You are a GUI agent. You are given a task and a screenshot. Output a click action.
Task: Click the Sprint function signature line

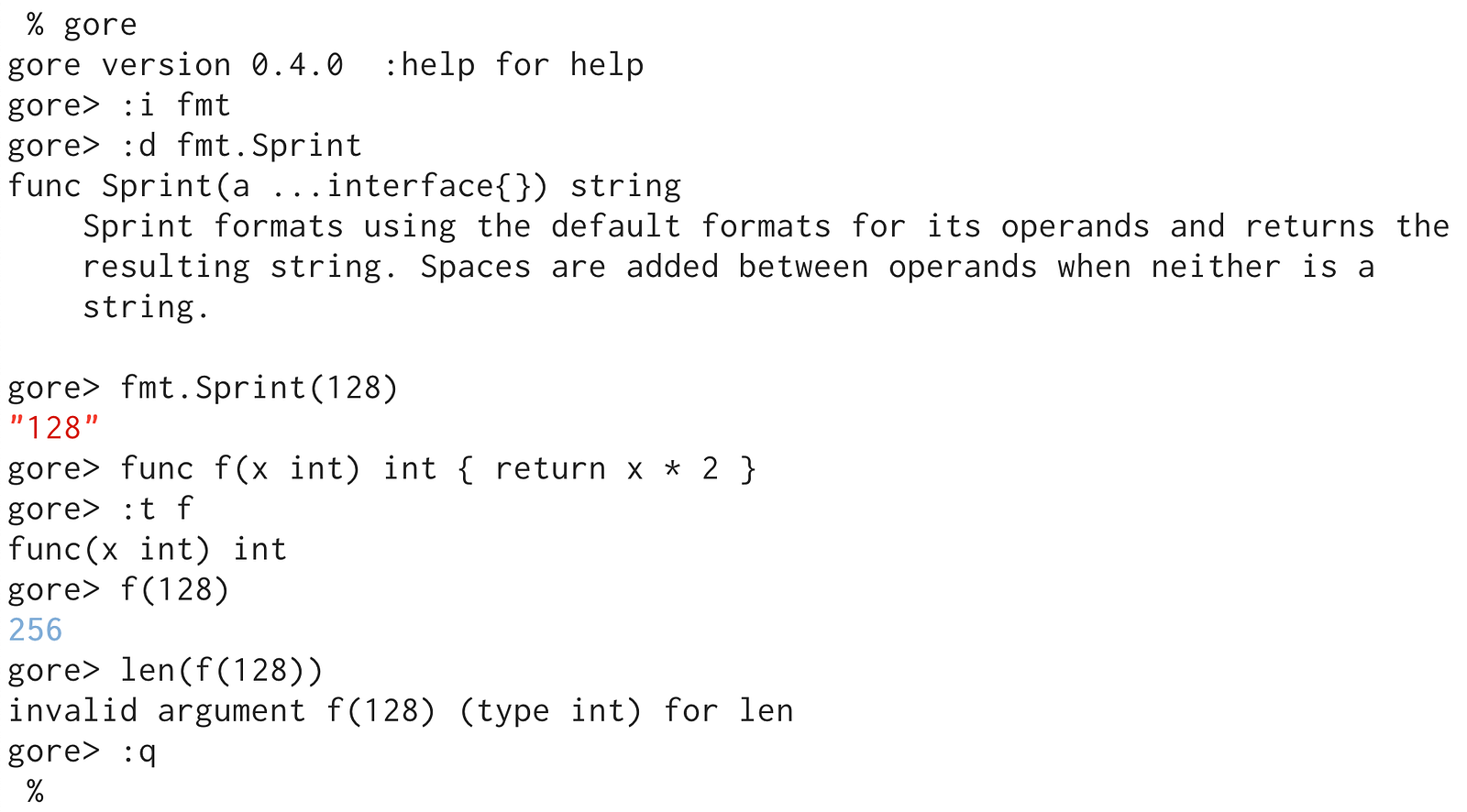pyautogui.click(x=345, y=186)
